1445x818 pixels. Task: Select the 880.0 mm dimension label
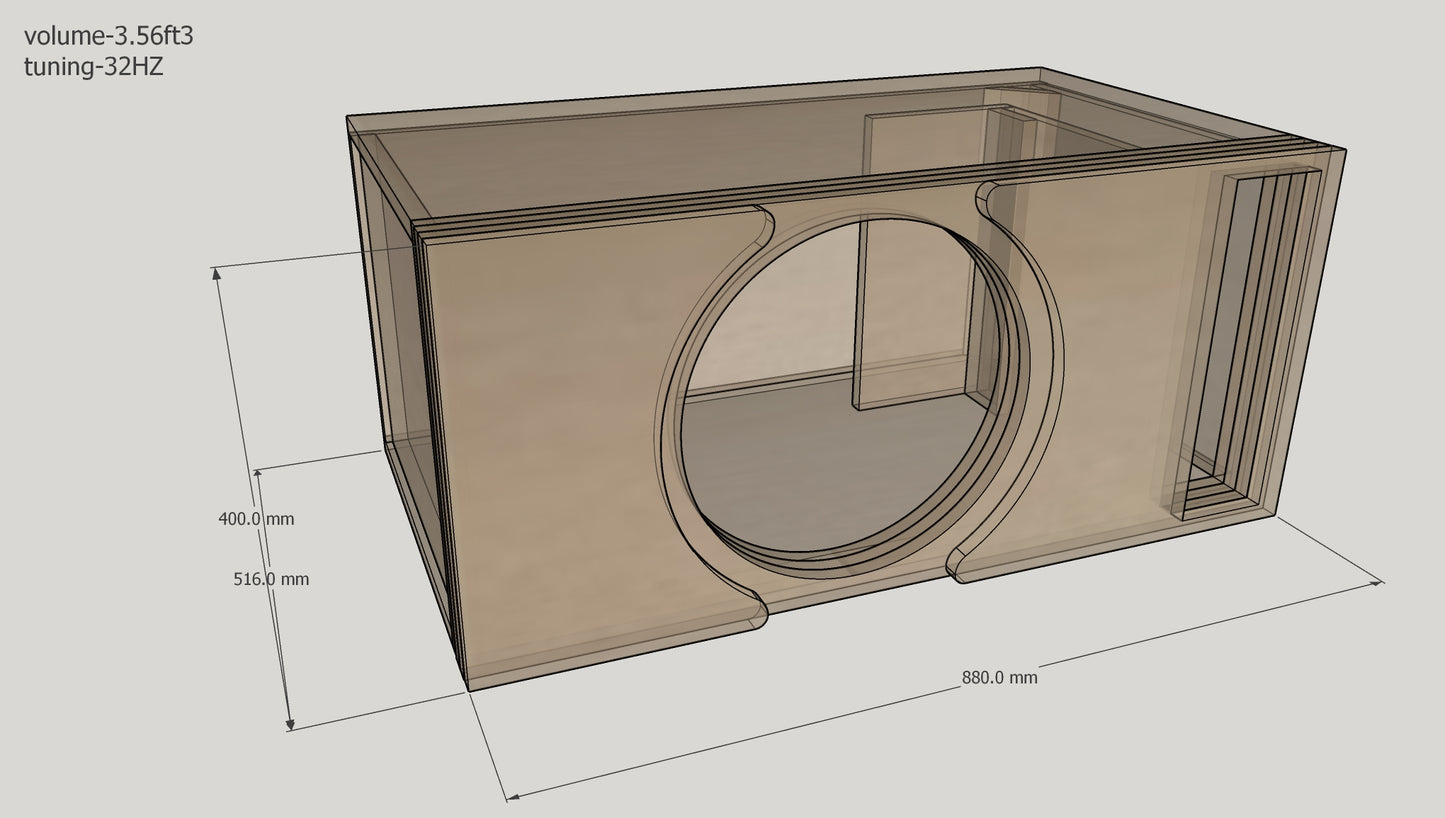(1000, 677)
